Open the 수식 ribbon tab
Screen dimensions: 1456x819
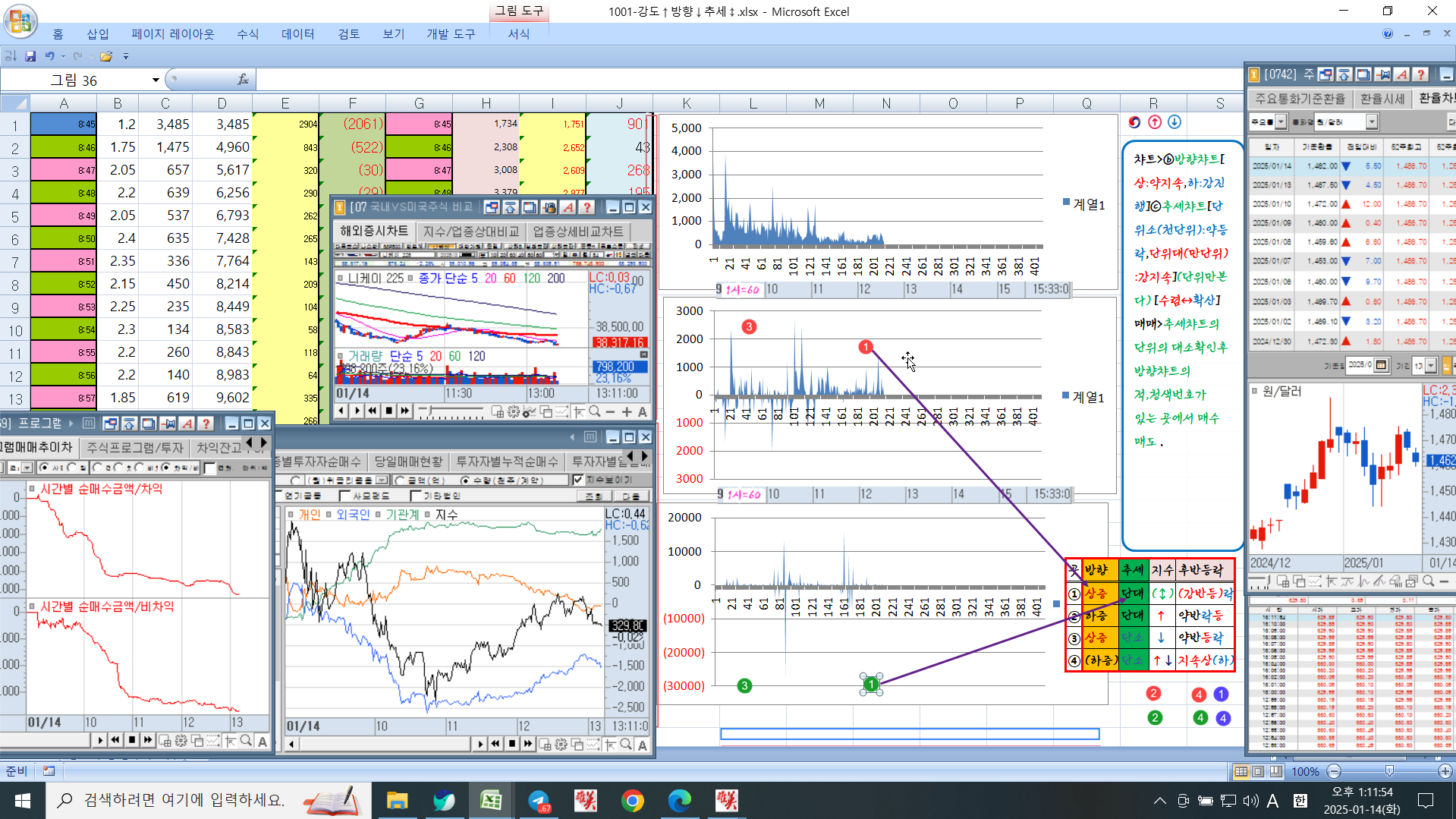click(247, 34)
